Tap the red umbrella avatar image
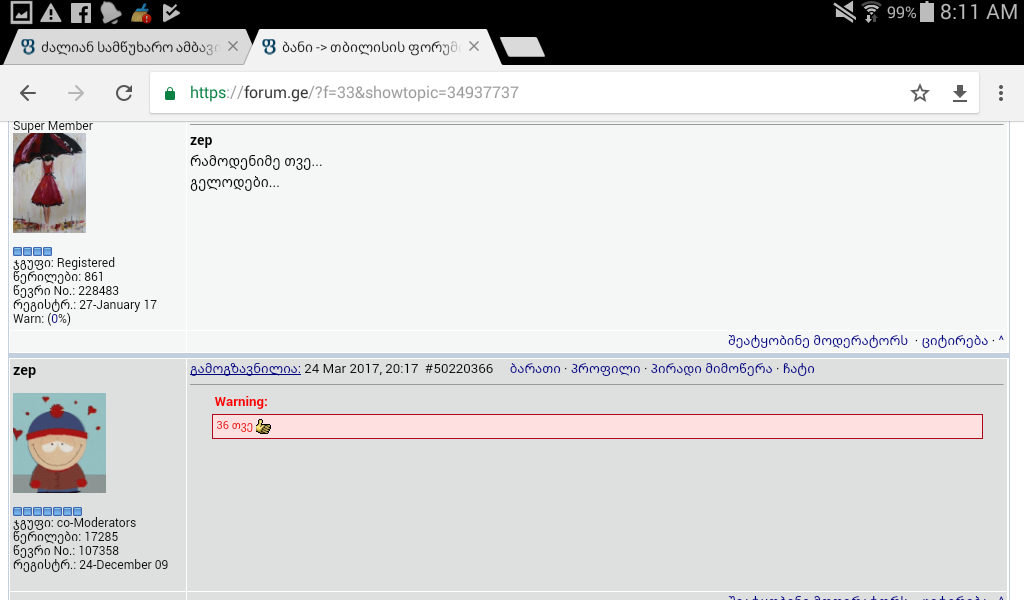1024x600 pixels. 50,183
